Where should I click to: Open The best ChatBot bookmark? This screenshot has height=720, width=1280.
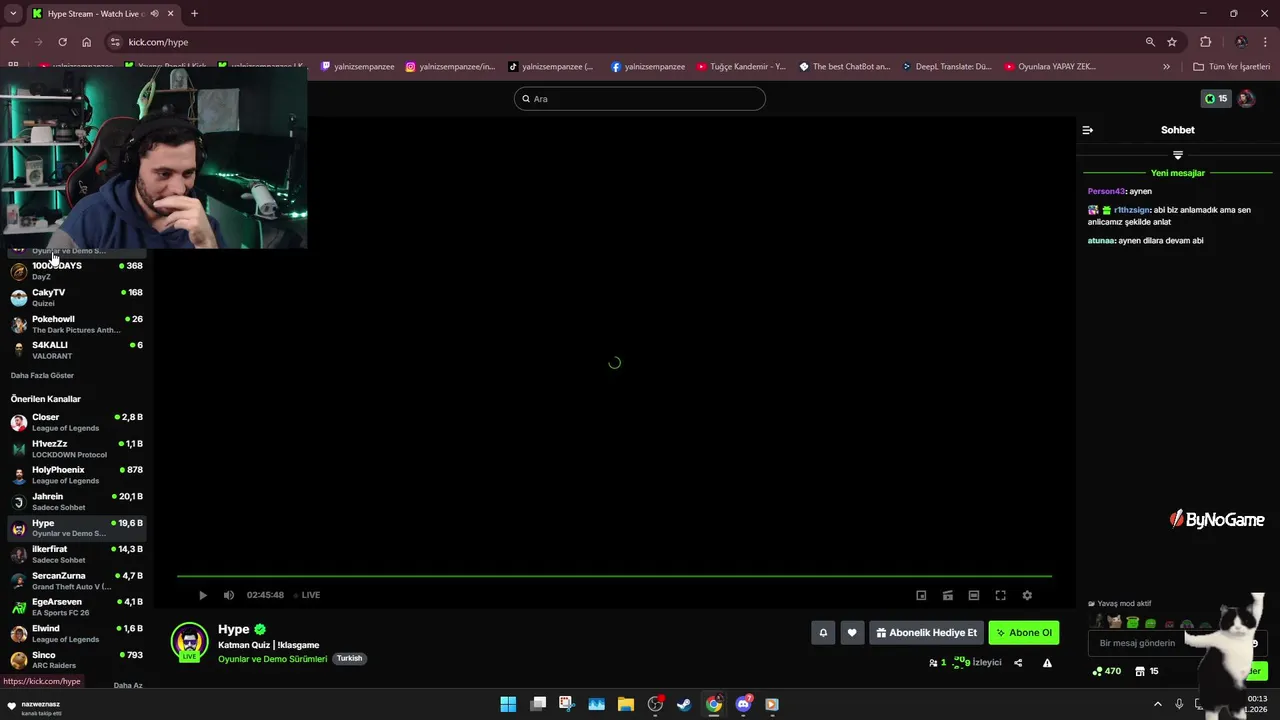click(x=845, y=67)
